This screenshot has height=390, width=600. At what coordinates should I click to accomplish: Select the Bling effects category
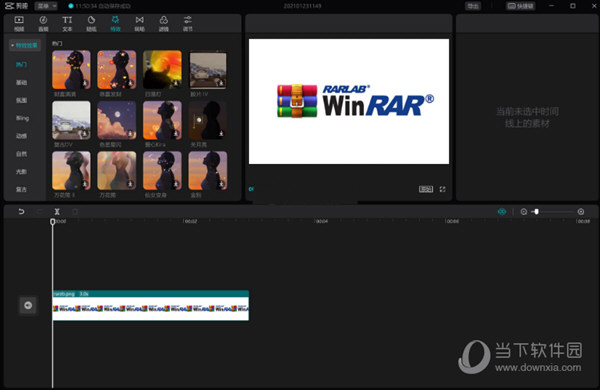(22, 118)
